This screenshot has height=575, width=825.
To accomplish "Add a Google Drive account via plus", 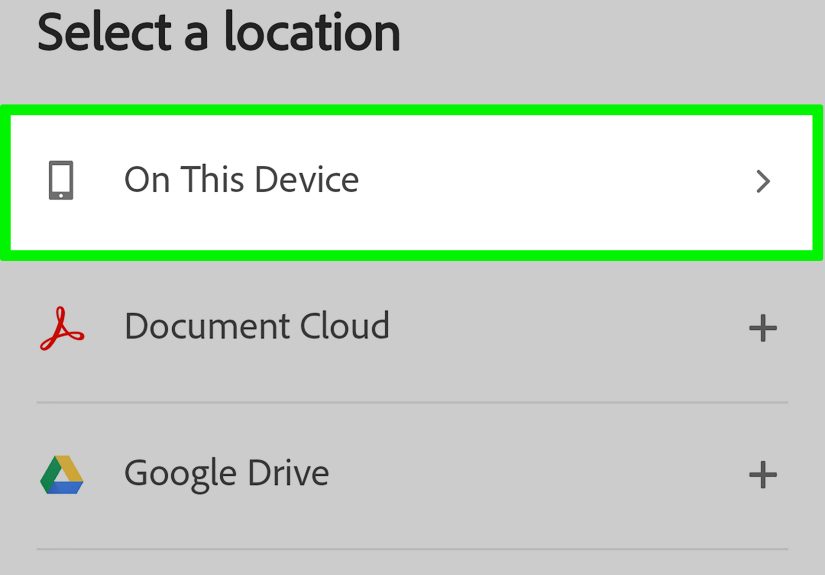I will coord(763,474).
